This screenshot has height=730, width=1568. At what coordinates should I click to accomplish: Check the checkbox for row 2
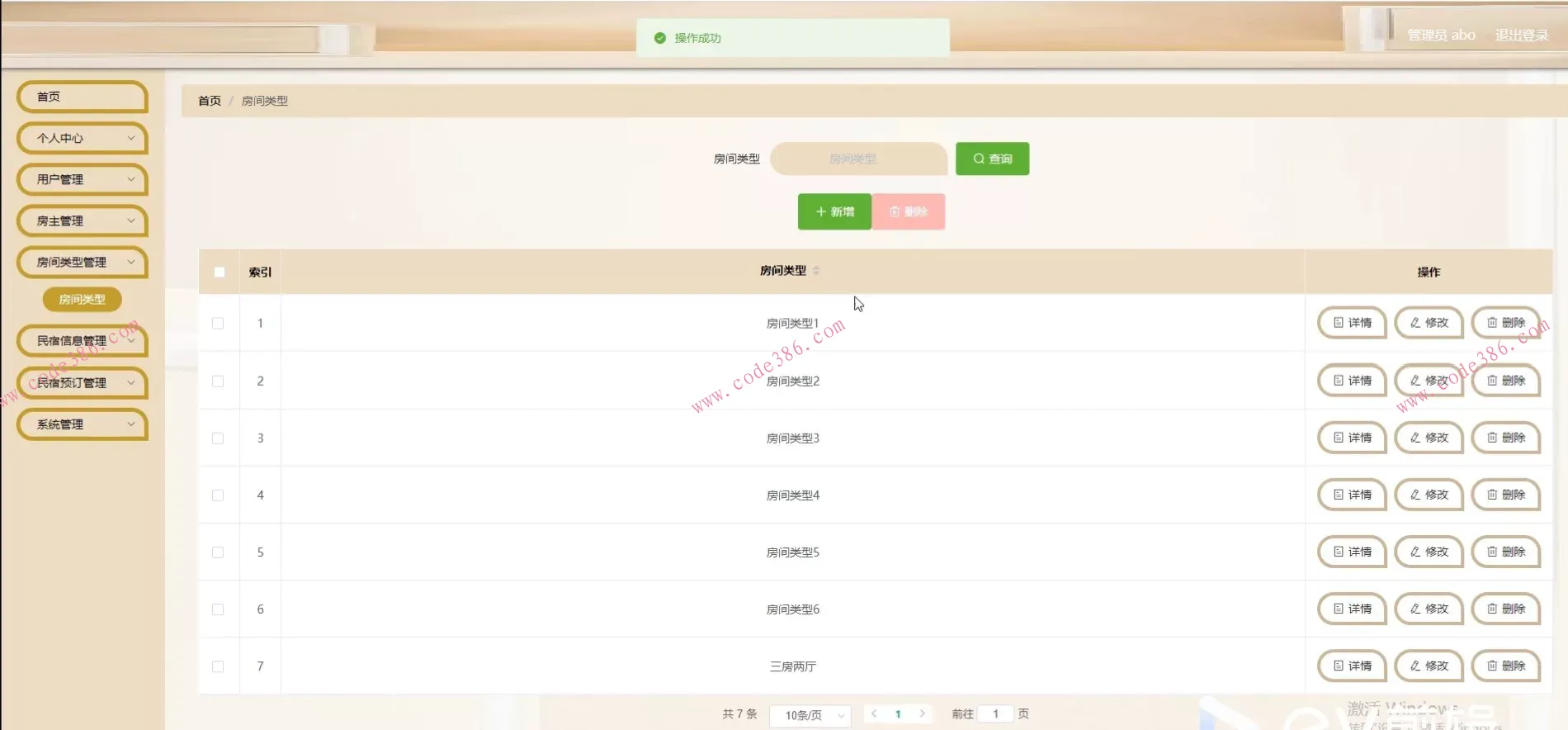(x=218, y=382)
